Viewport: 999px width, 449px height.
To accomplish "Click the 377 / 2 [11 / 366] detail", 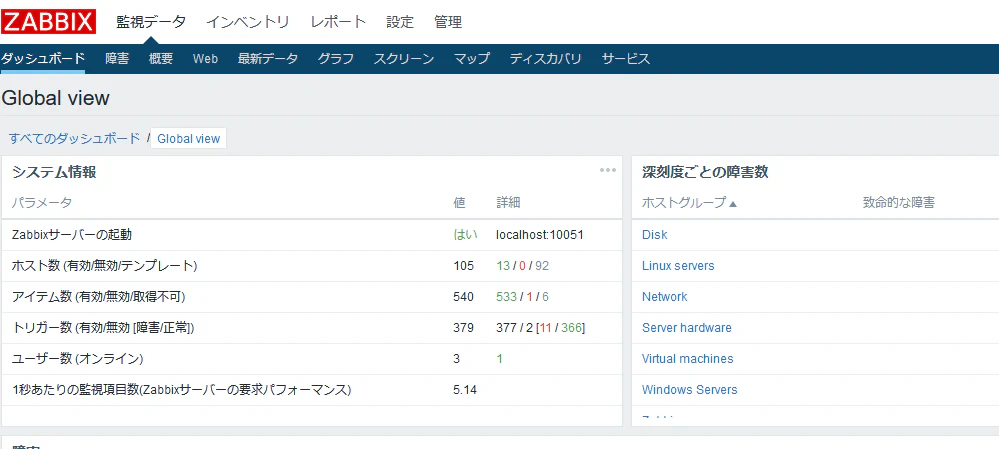I will coord(540,328).
